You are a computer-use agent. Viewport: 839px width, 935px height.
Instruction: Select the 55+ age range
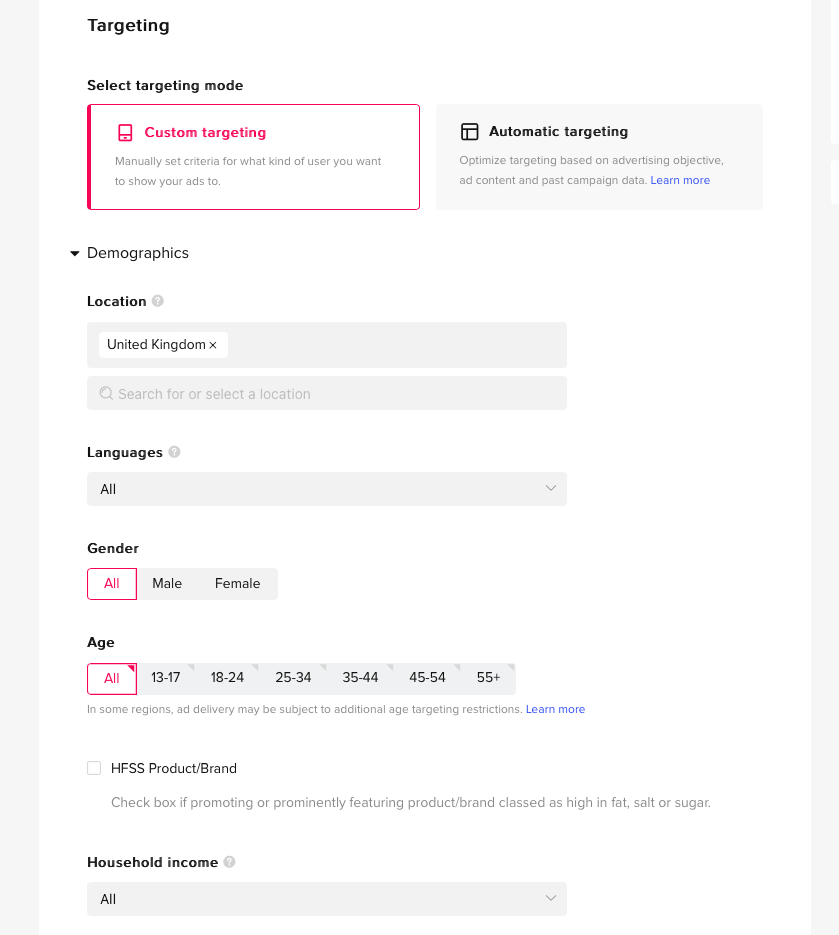(x=488, y=678)
